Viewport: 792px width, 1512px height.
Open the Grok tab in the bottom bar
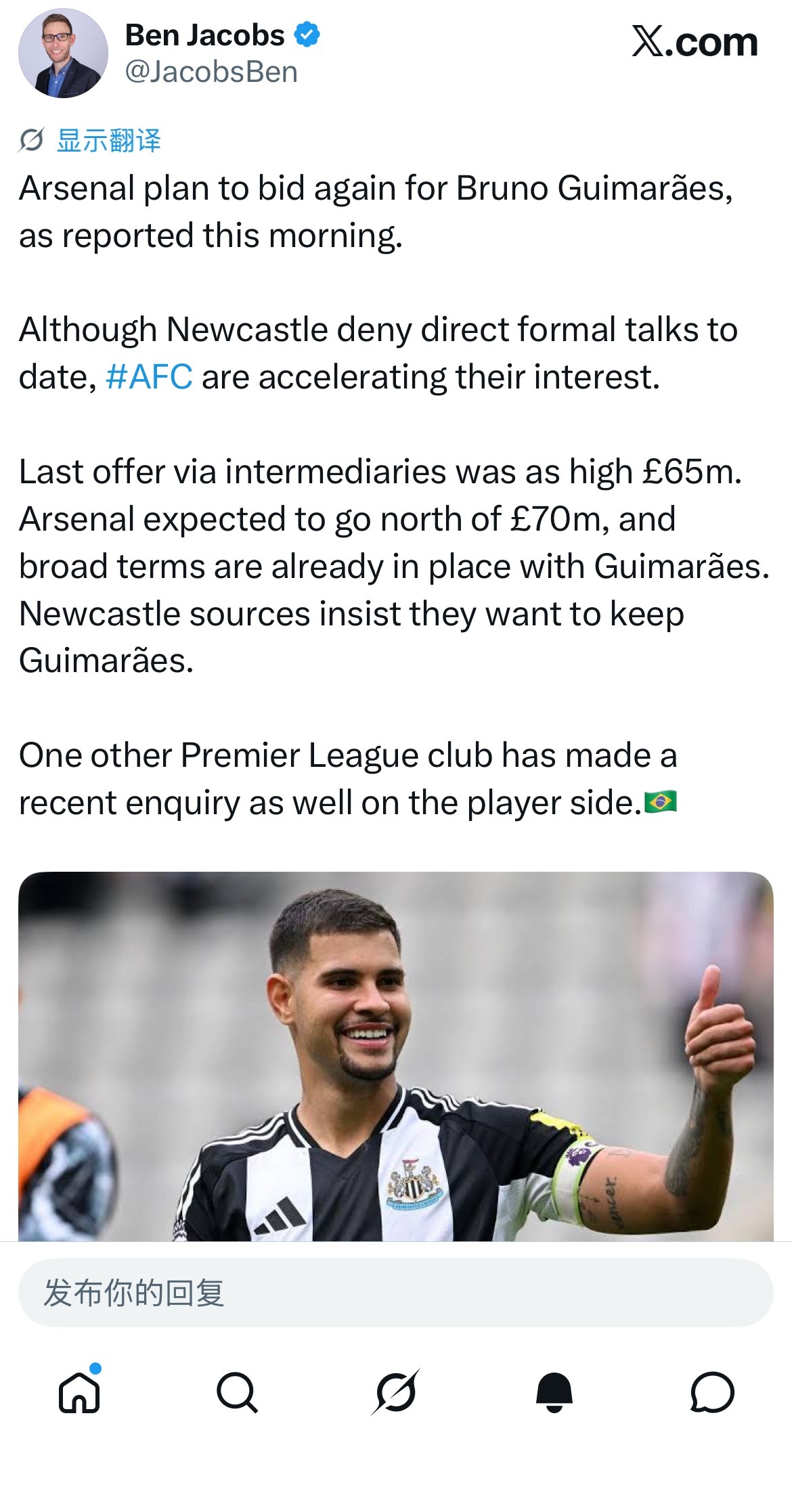pos(396,1392)
